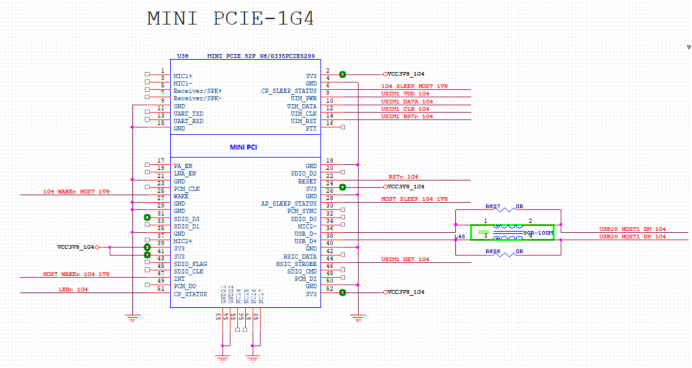Select the HSIC_DATA pin label
Screen dimensions: 692x368
pyautogui.click(x=300, y=256)
